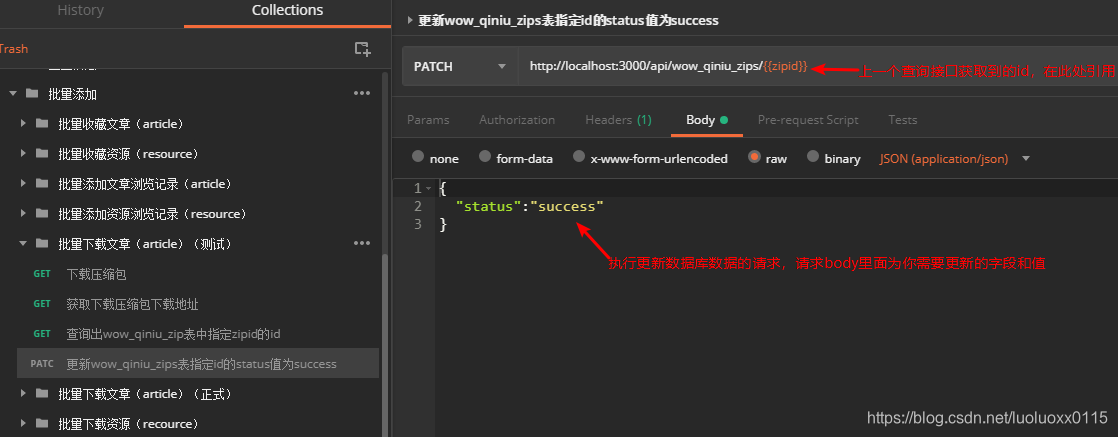Click the folder icon of 批量收藏资源（resource）
The image size is (1118, 437).
(42, 153)
